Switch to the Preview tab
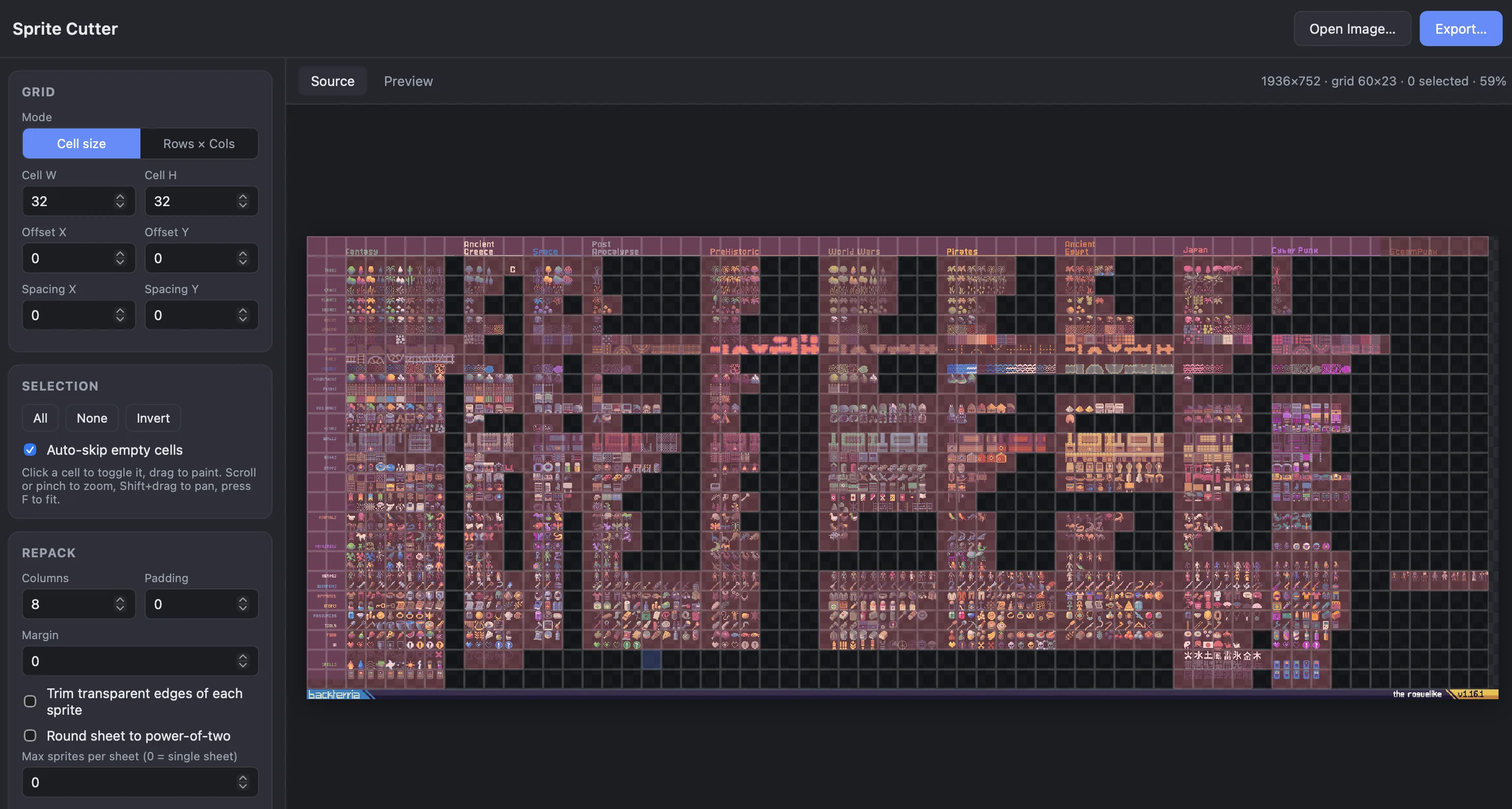 tap(408, 81)
